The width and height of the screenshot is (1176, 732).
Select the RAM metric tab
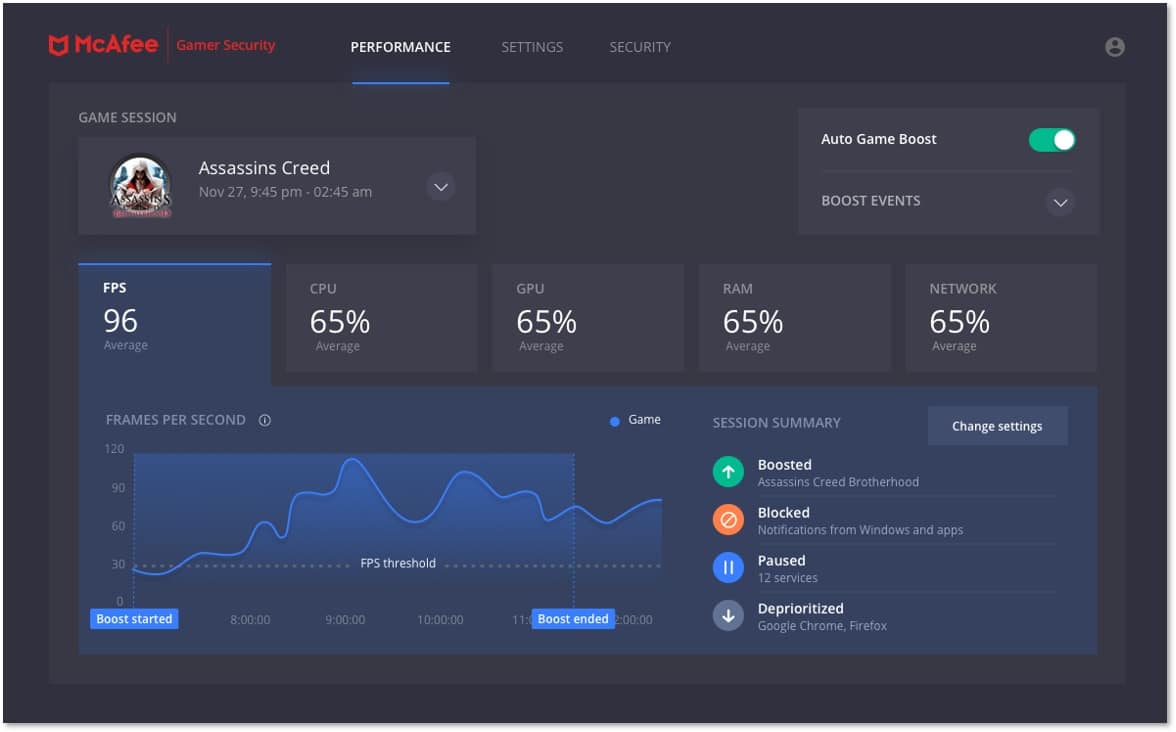pyautogui.click(x=794, y=317)
